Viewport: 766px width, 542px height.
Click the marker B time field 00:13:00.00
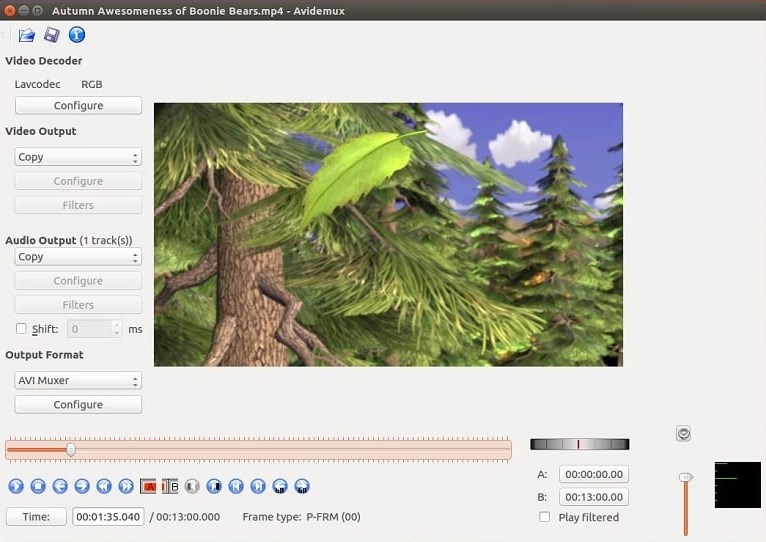pyautogui.click(x=594, y=497)
